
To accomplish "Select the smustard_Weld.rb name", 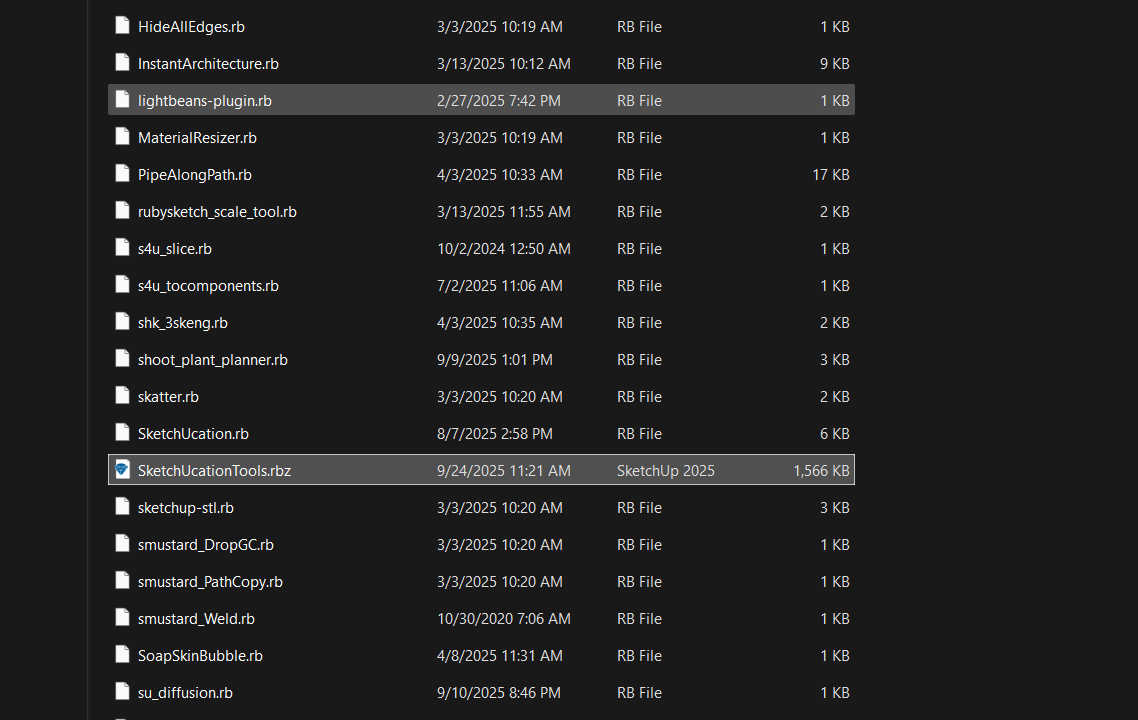I will coord(197,619).
